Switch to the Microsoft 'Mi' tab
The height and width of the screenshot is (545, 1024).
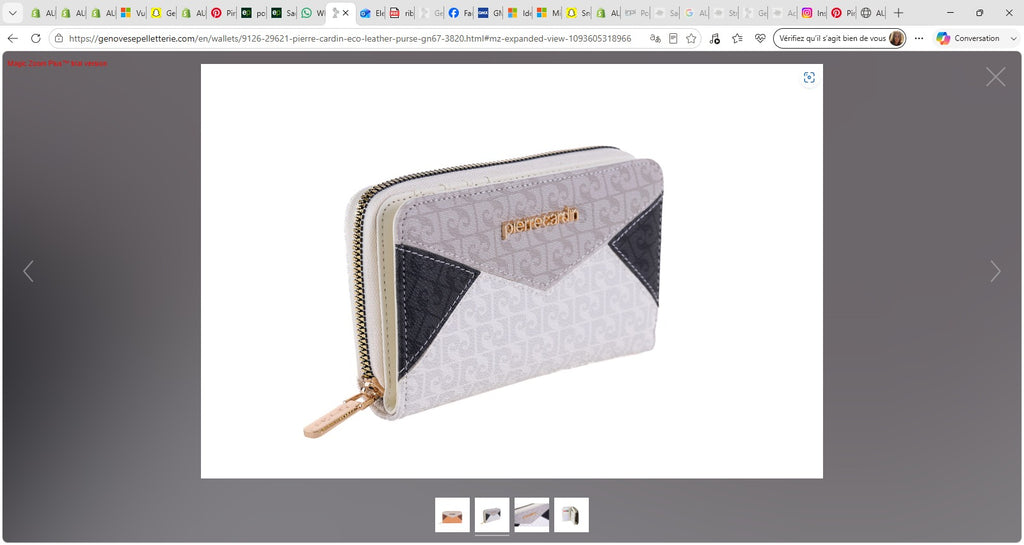[549, 12]
